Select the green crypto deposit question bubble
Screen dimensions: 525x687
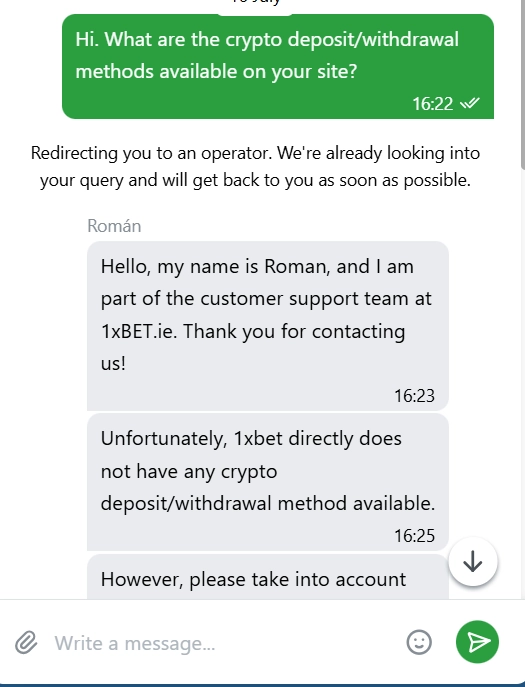pyautogui.click(x=278, y=66)
